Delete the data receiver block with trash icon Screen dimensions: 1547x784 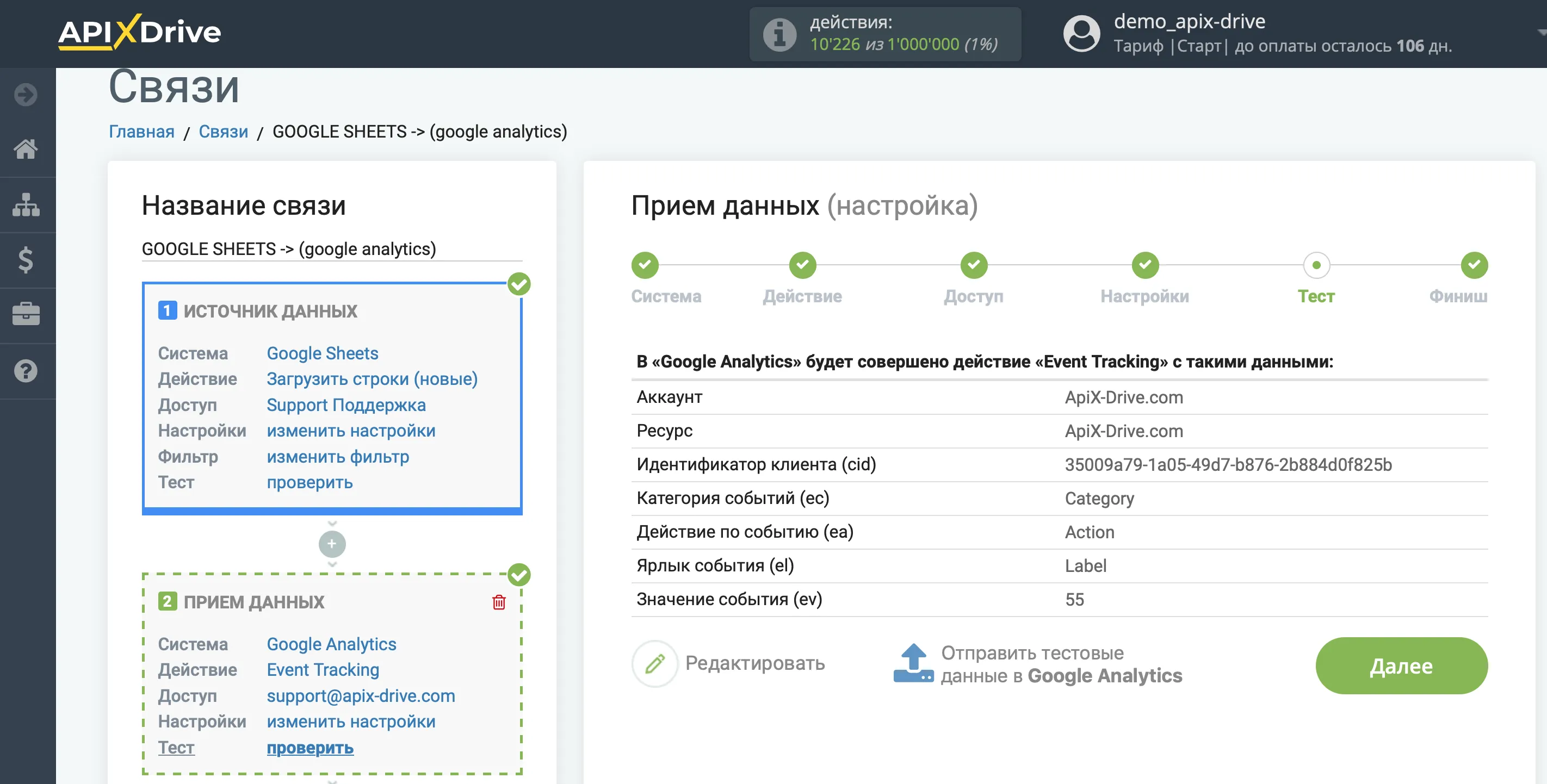[x=499, y=602]
